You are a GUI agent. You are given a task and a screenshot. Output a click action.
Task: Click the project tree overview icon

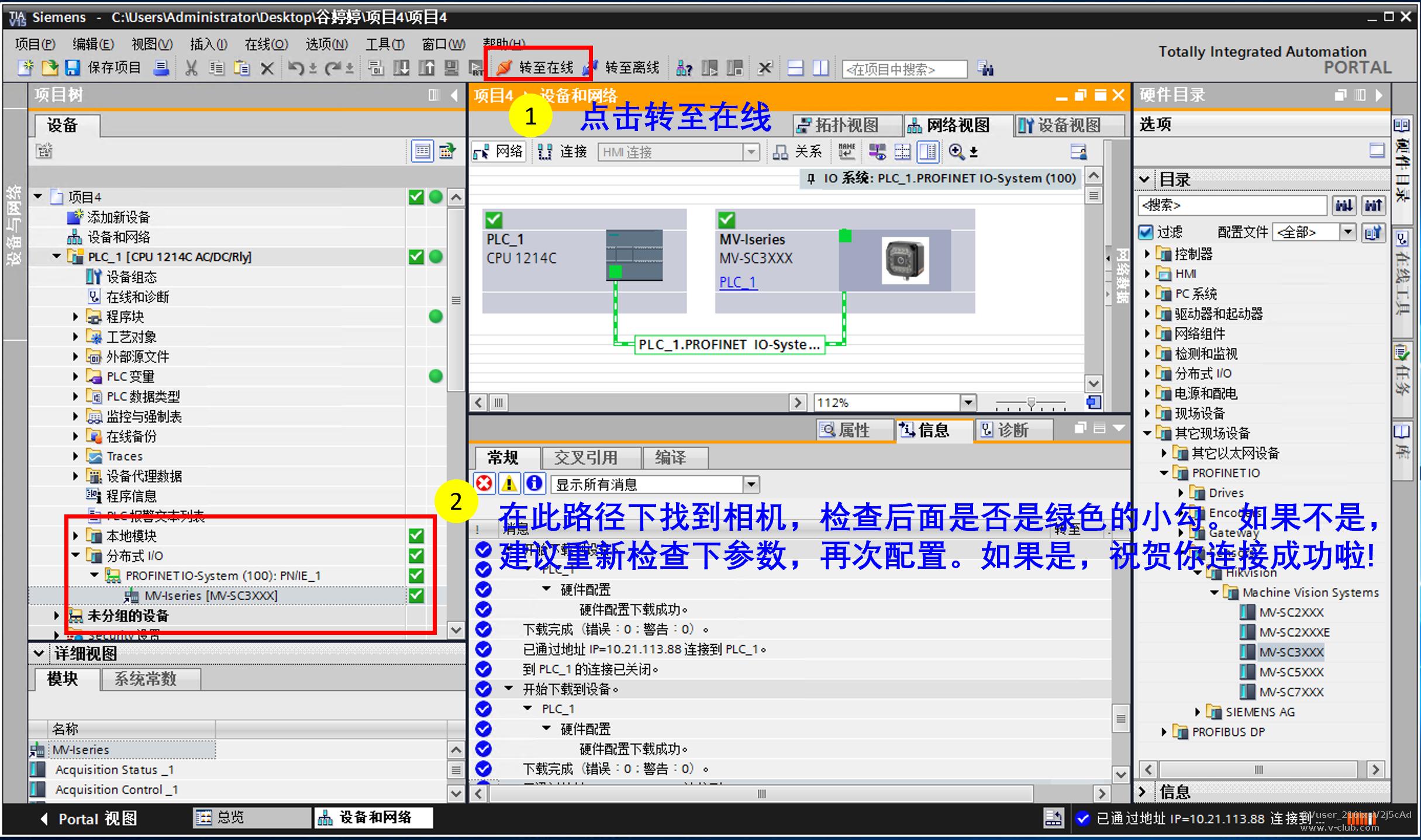click(422, 151)
